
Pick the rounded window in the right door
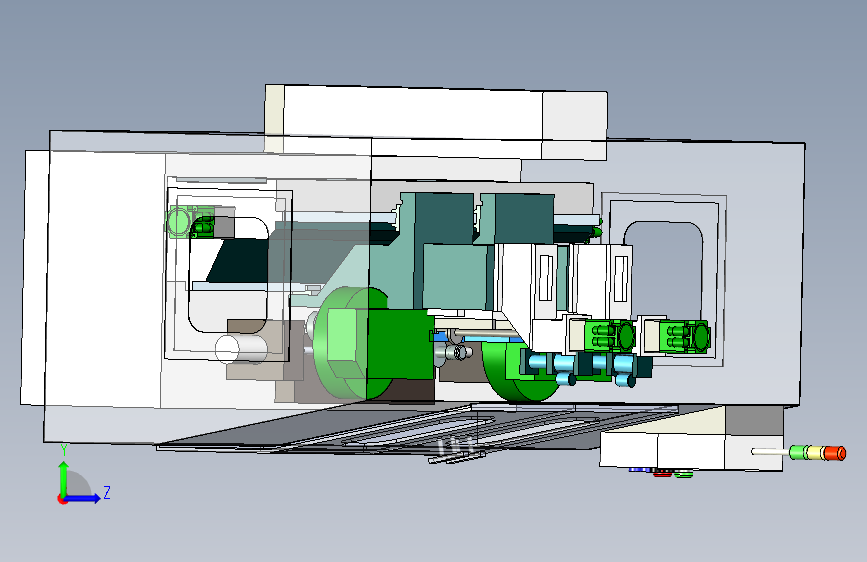664,270
